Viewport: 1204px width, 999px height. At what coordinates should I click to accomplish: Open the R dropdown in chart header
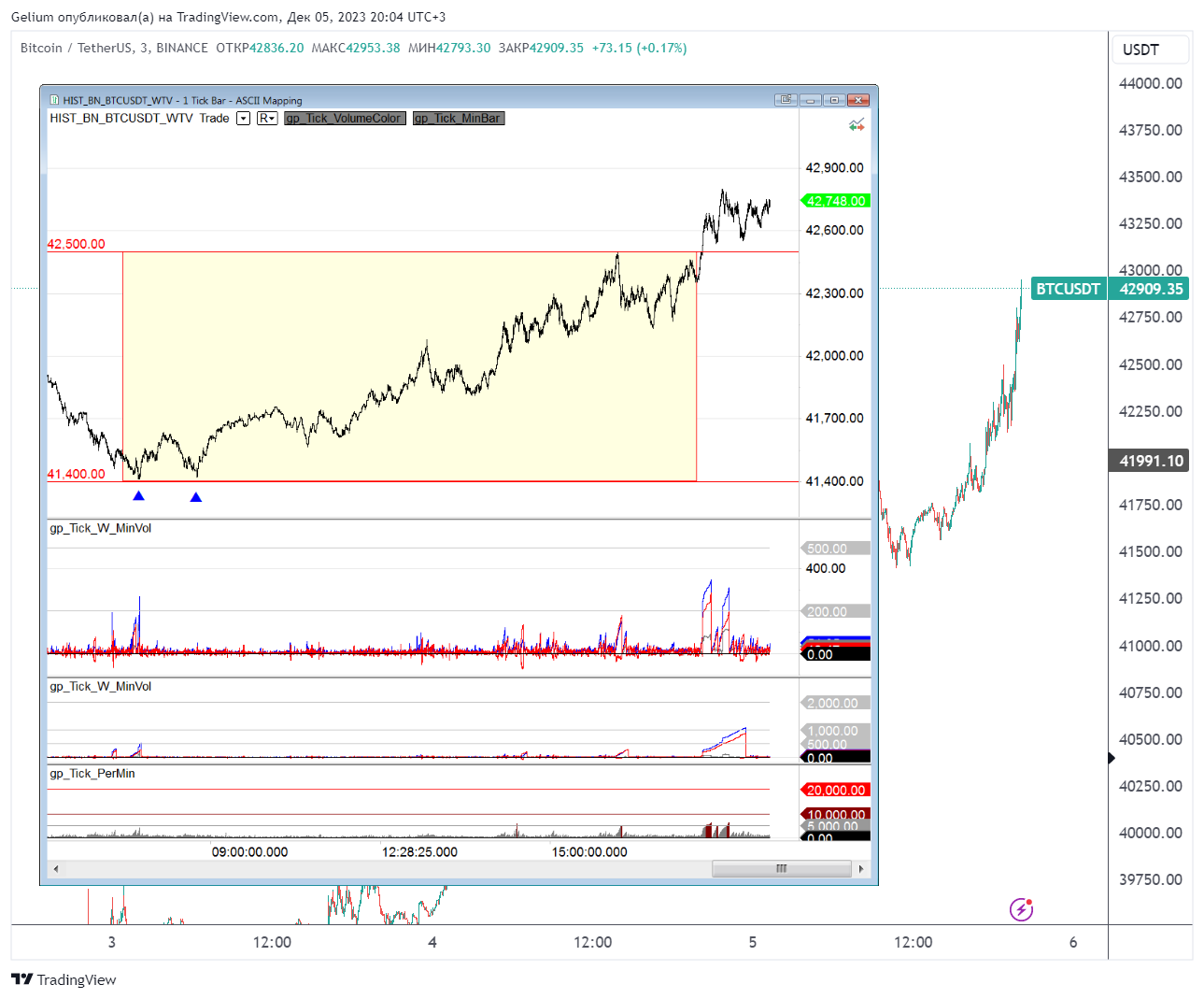click(267, 119)
